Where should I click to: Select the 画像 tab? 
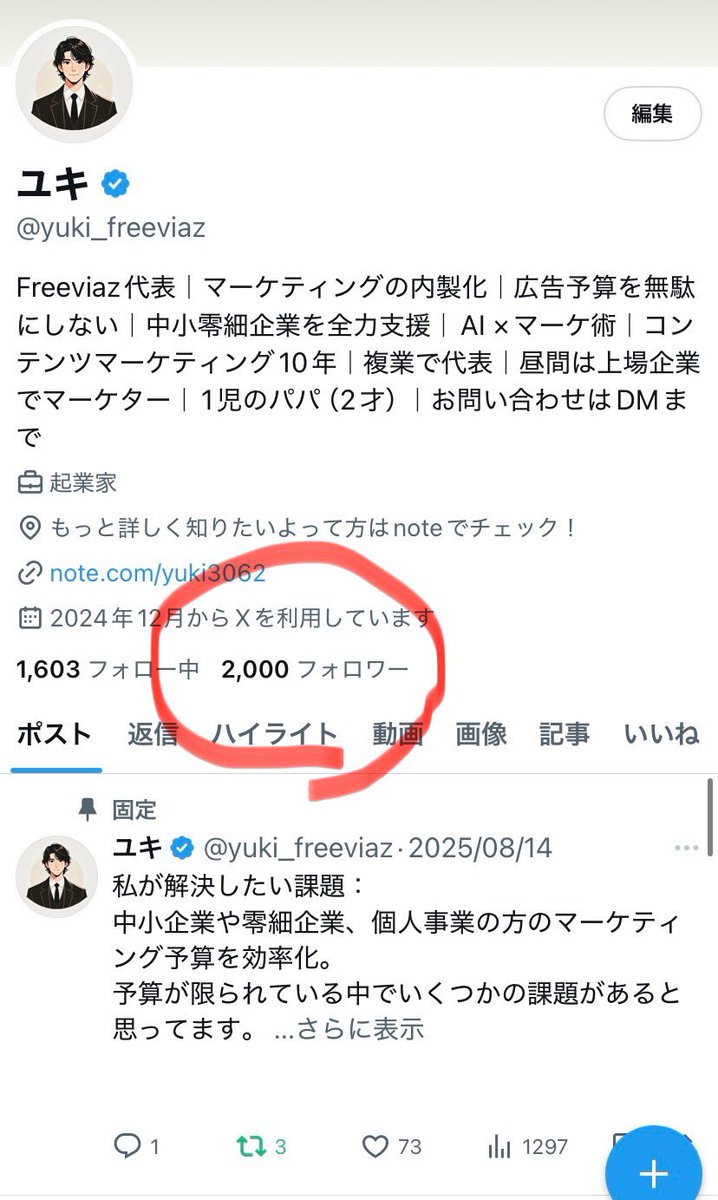coord(481,734)
